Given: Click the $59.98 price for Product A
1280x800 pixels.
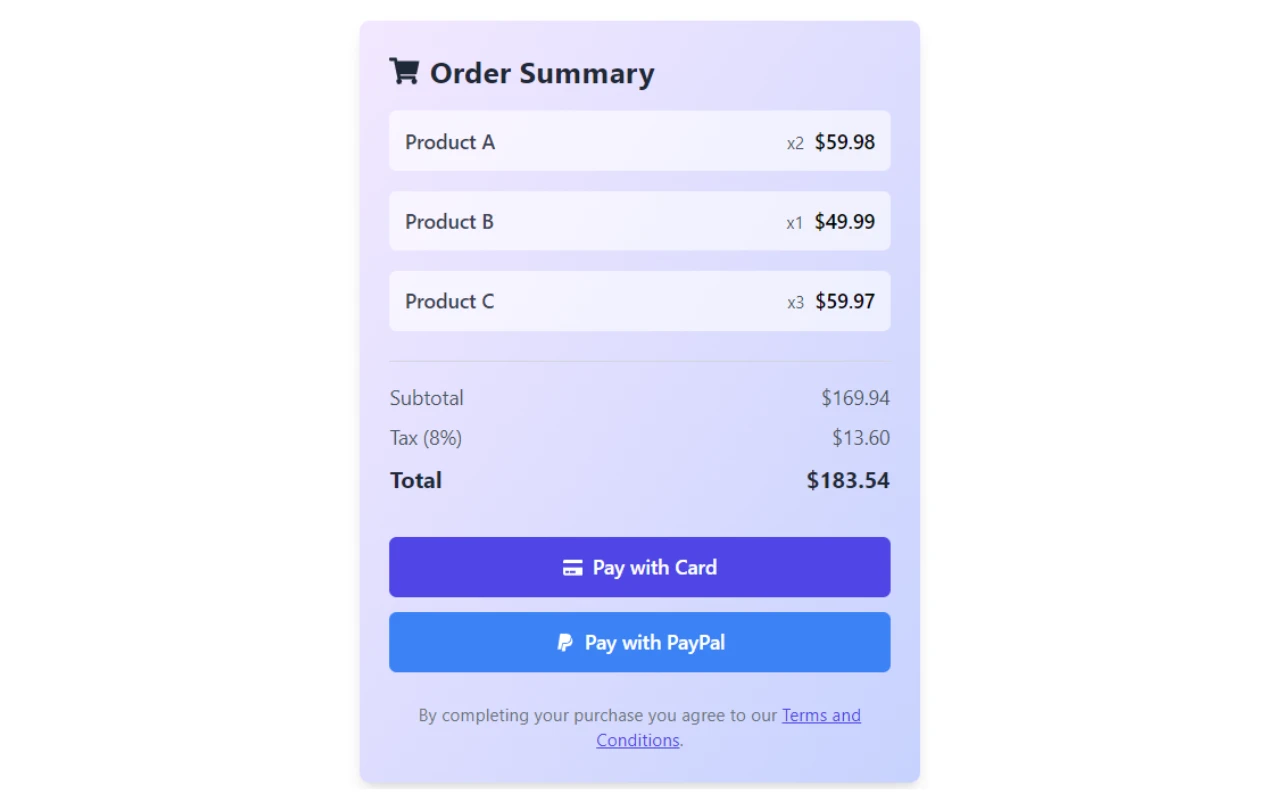Looking at the screenshot, I should pyautogui.click(x=845, y=142).
